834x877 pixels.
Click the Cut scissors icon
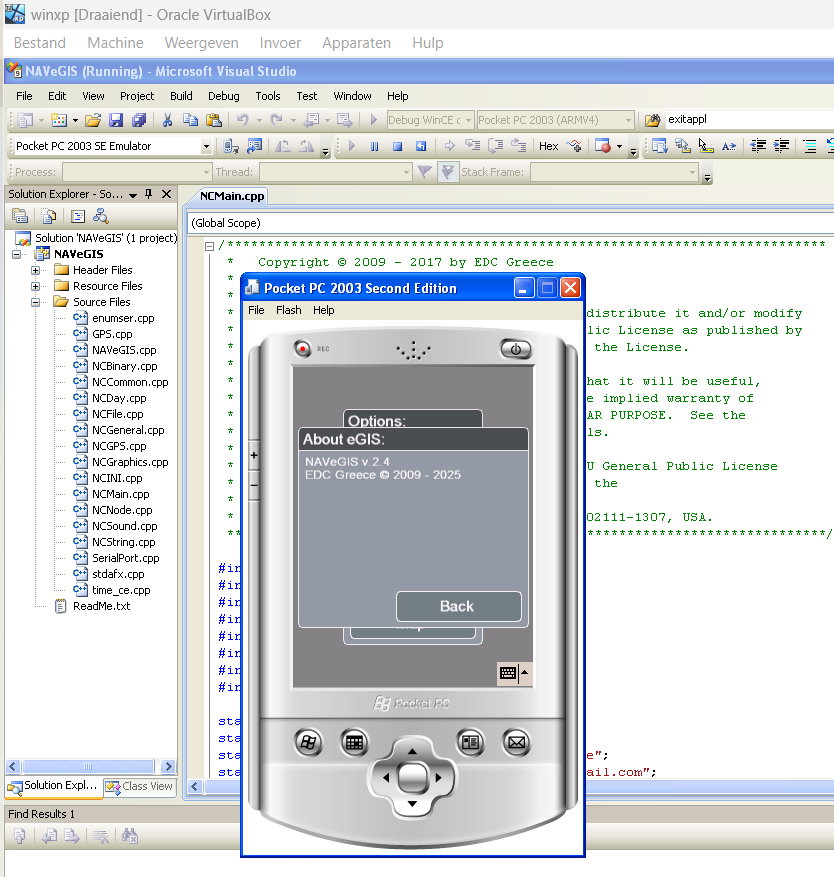(x=167, y=120)
